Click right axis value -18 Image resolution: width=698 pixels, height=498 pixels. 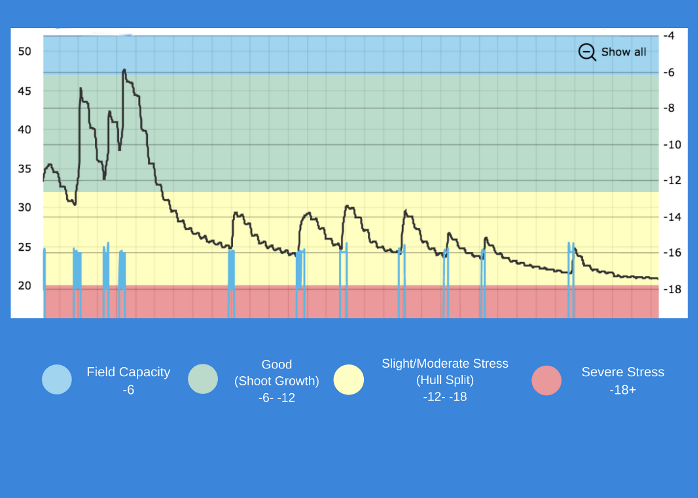[x=672, y=289]
